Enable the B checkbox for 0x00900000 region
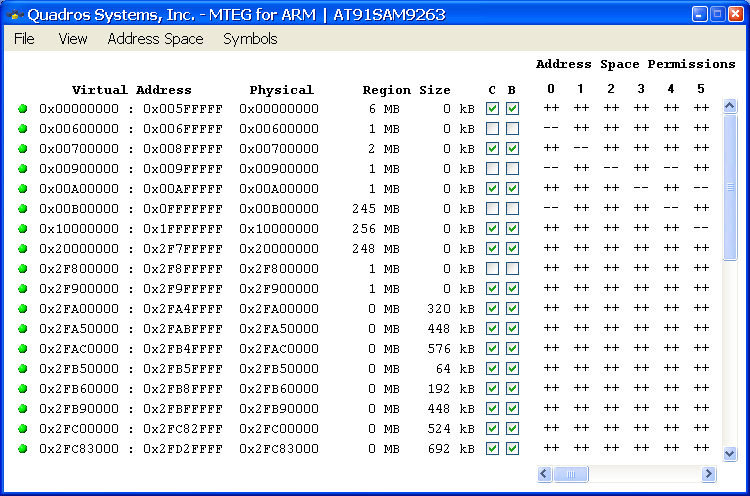This screenshot has height=496, width=750. (x=512, y=168)
